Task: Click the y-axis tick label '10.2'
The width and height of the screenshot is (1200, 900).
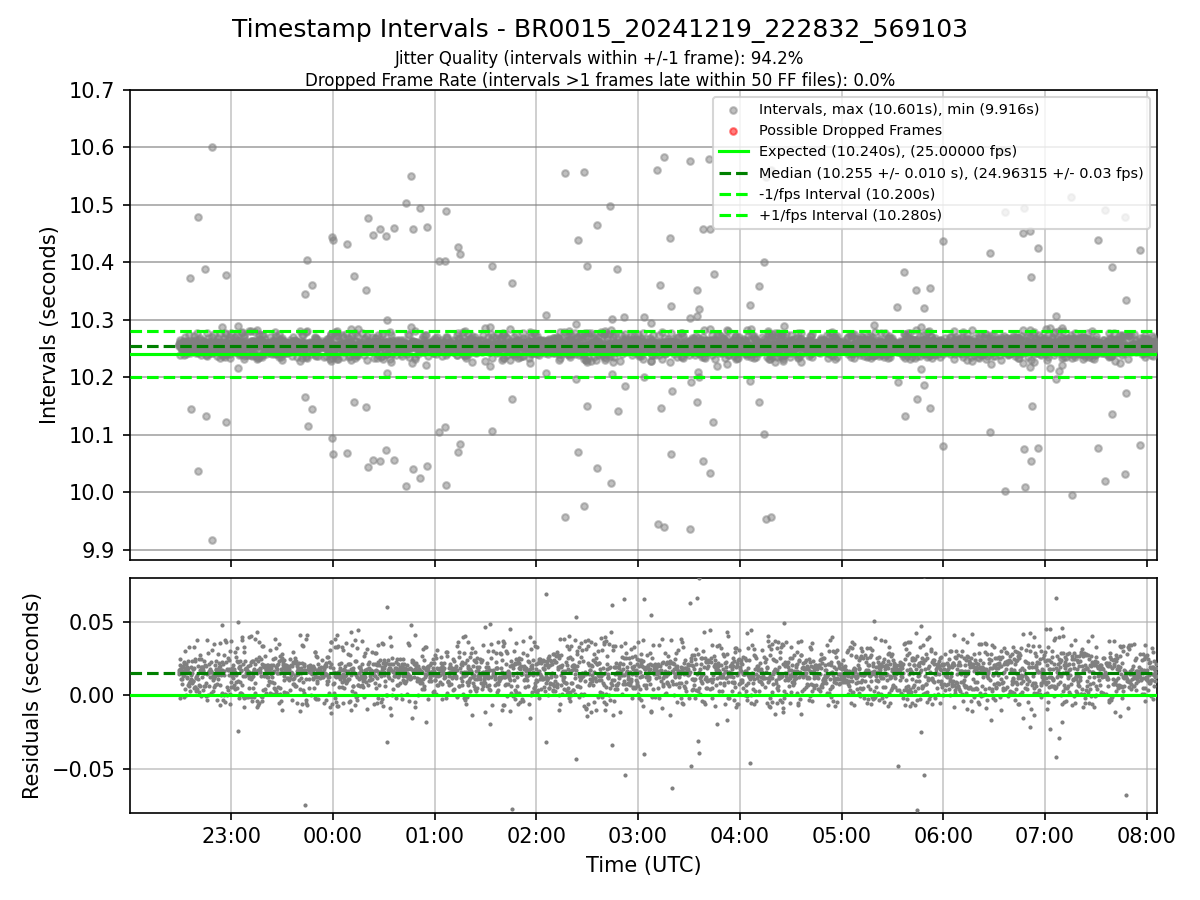Action: point(94,378)
